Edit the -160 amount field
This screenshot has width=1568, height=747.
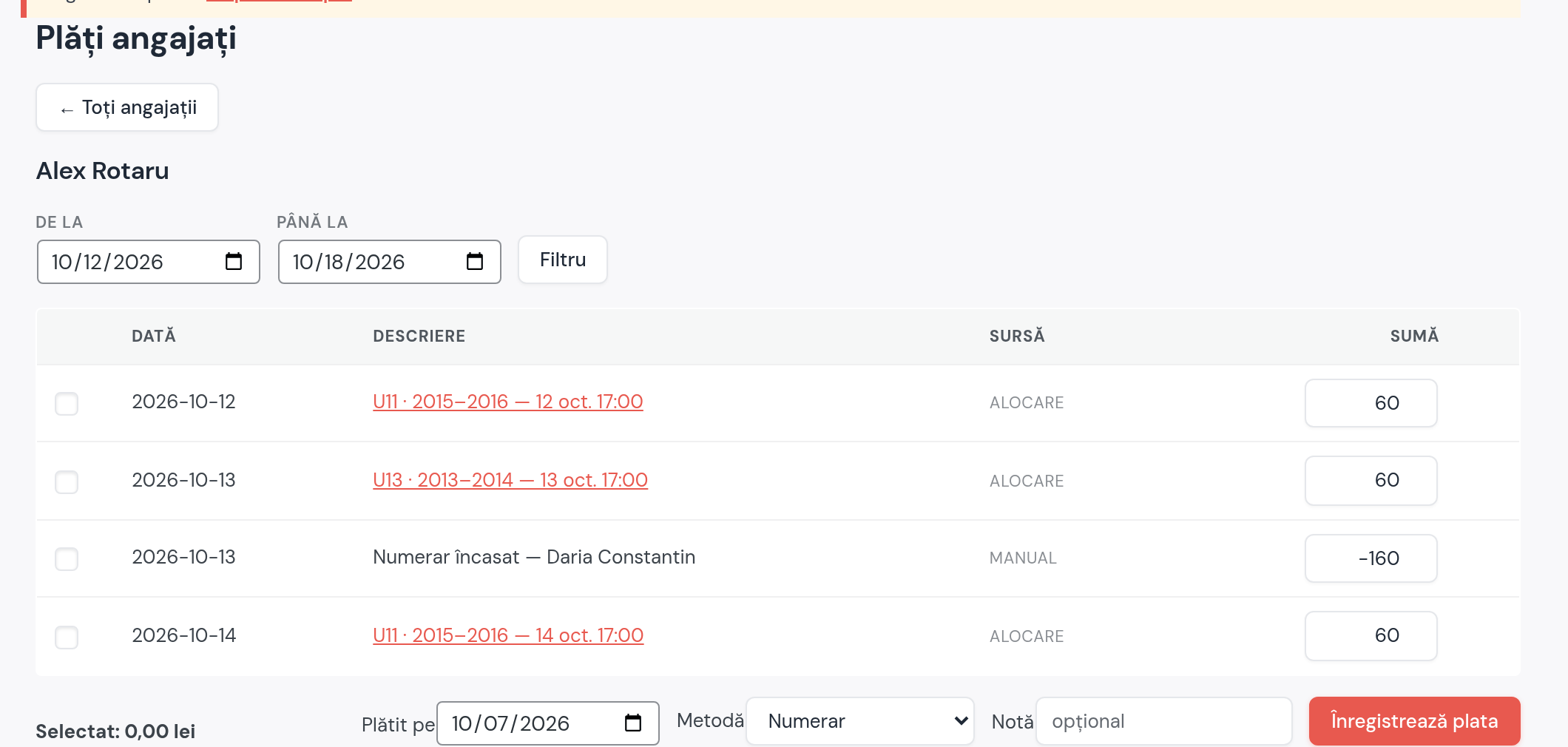click(x=1371, y=558)
